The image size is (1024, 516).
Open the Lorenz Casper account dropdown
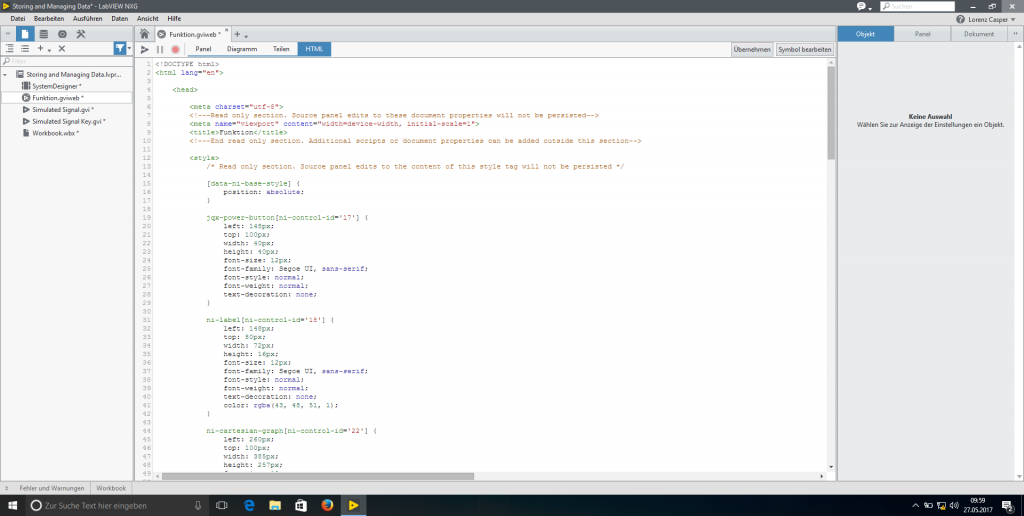(992, 20)
